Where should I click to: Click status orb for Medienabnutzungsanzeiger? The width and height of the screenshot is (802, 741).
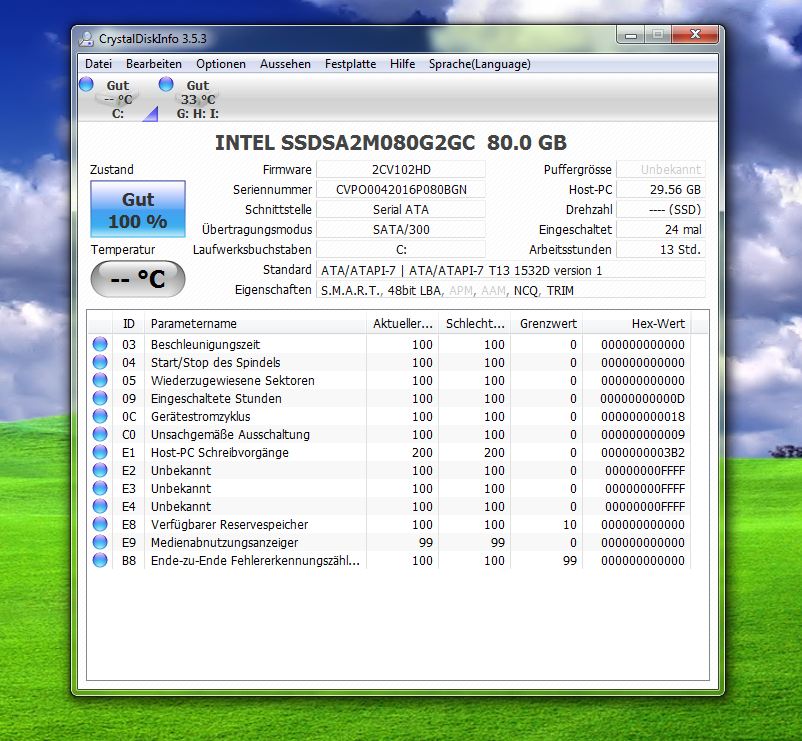tap(100, 542)
